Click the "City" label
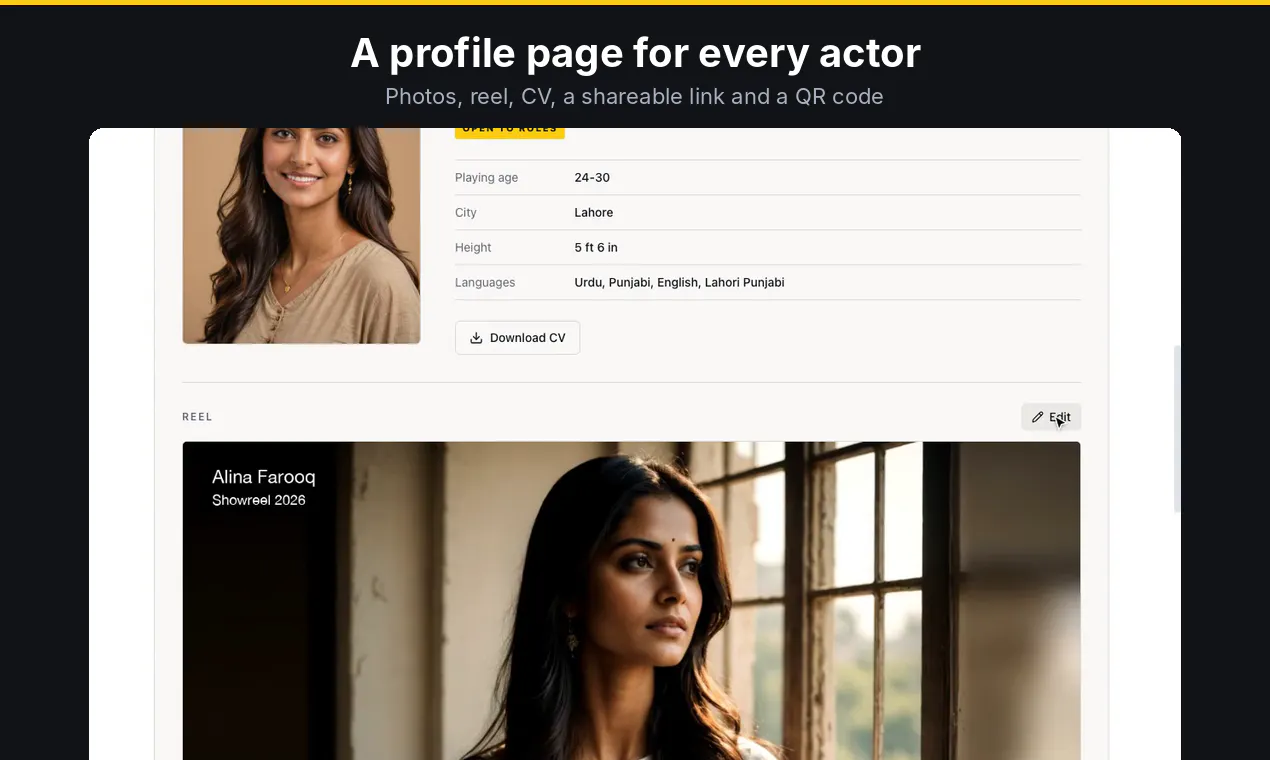This screenshot has width=1270, height=760. 466,213
